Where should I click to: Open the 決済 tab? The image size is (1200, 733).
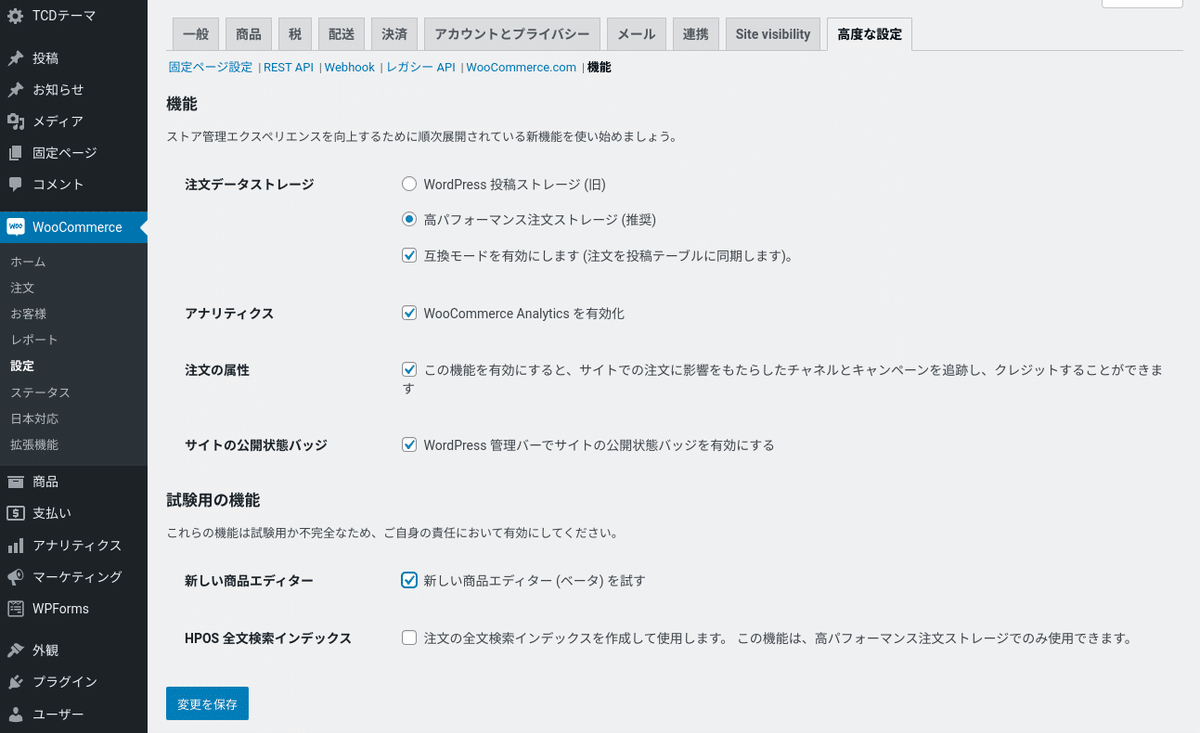coord(394,34)
